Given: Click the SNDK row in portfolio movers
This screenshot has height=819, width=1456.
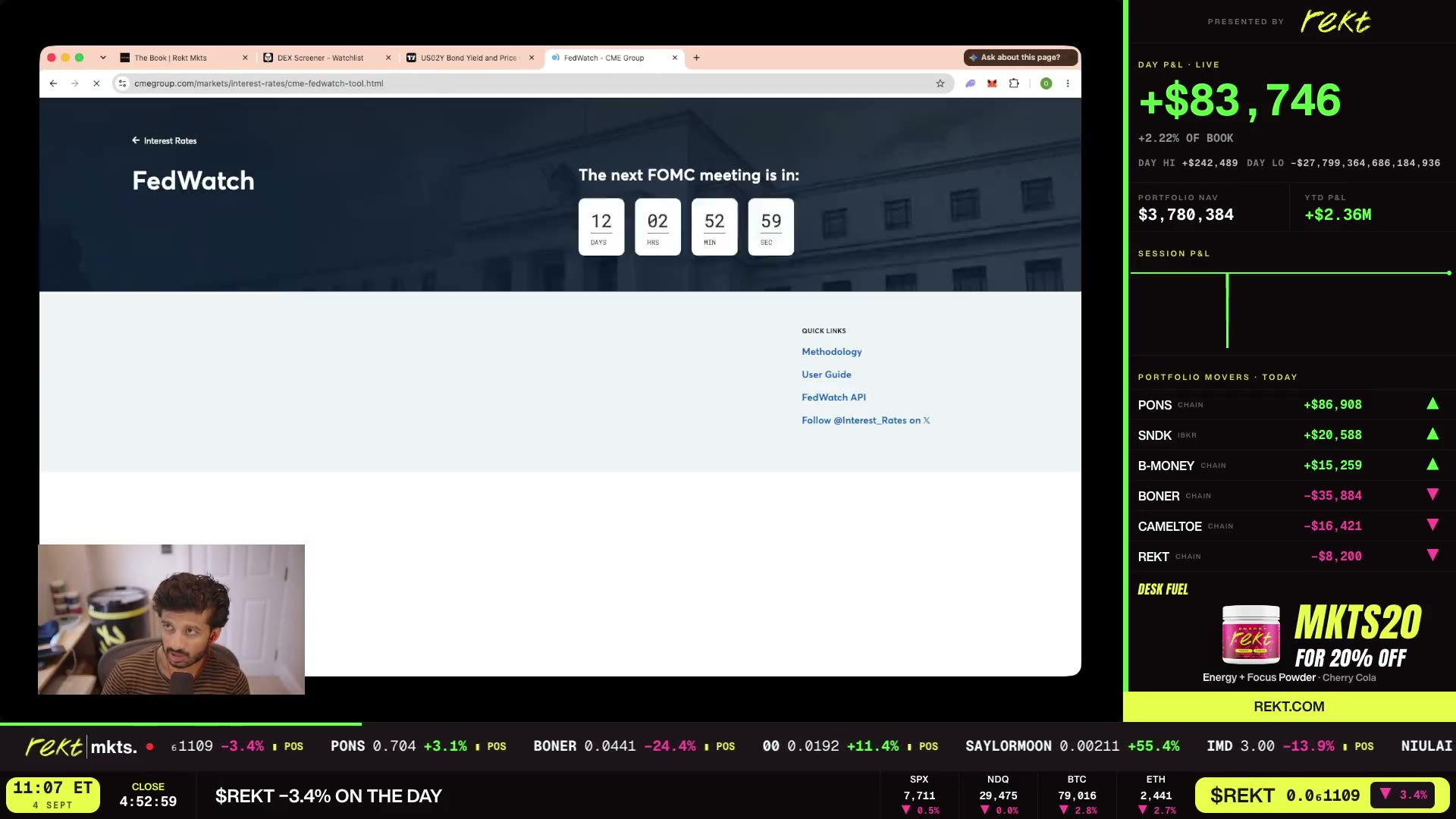Looking at the screenshot, I should tap(1288, 435).
